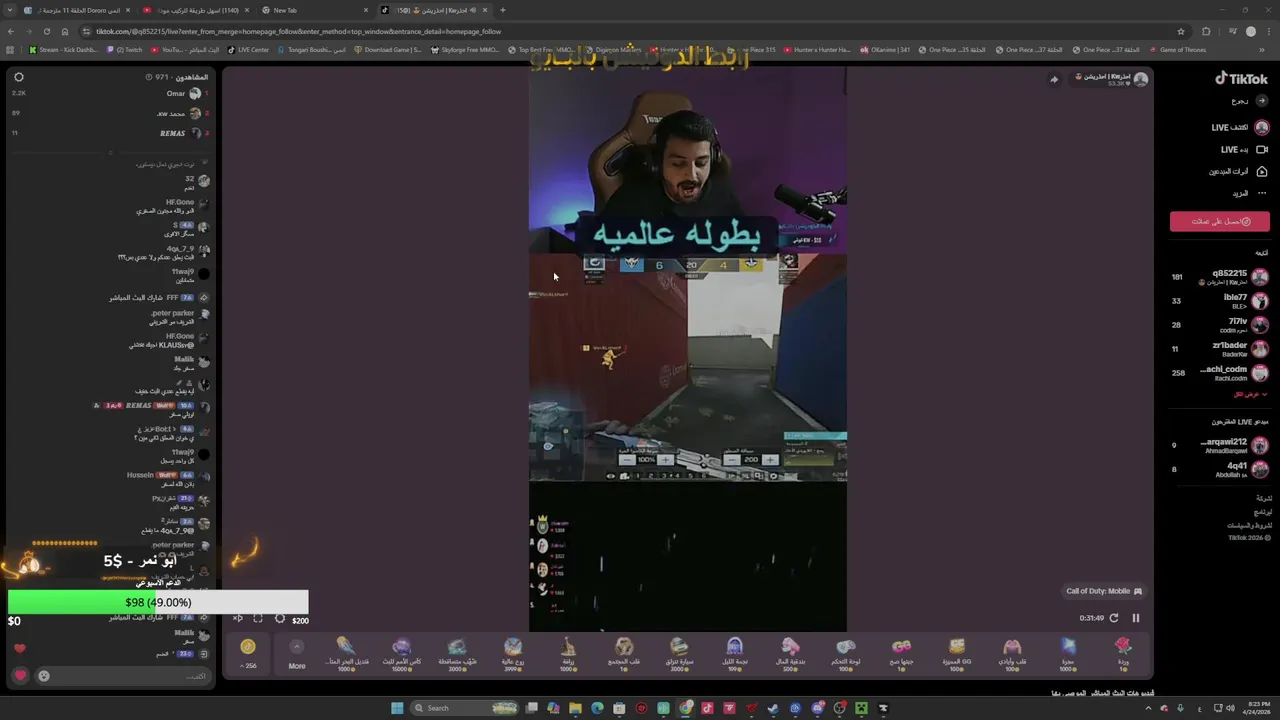1280x720 pixels.
Task: Open coin balance showing 256
Action: tap(248, 653)
